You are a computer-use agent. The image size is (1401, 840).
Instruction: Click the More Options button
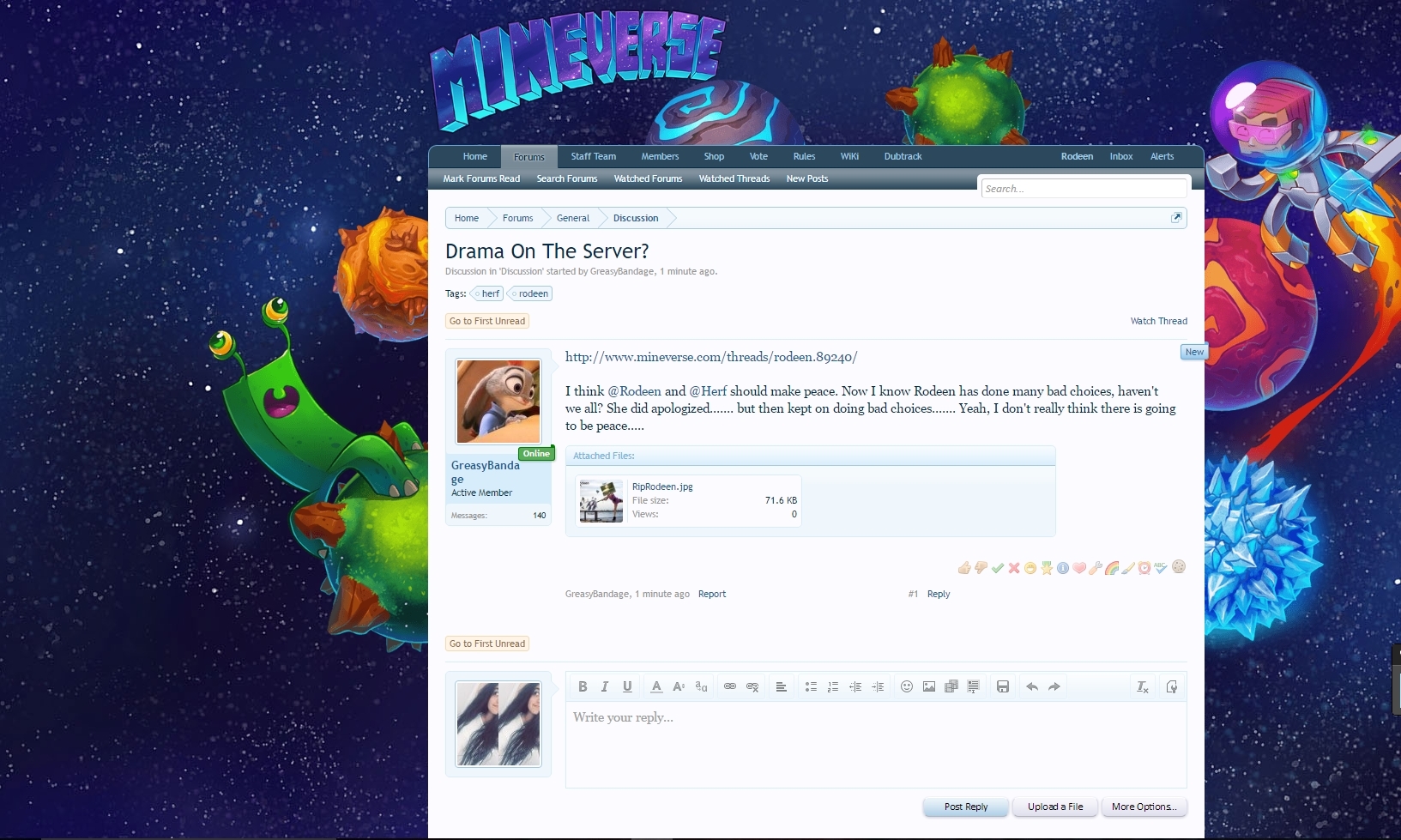click(1144, 807)
